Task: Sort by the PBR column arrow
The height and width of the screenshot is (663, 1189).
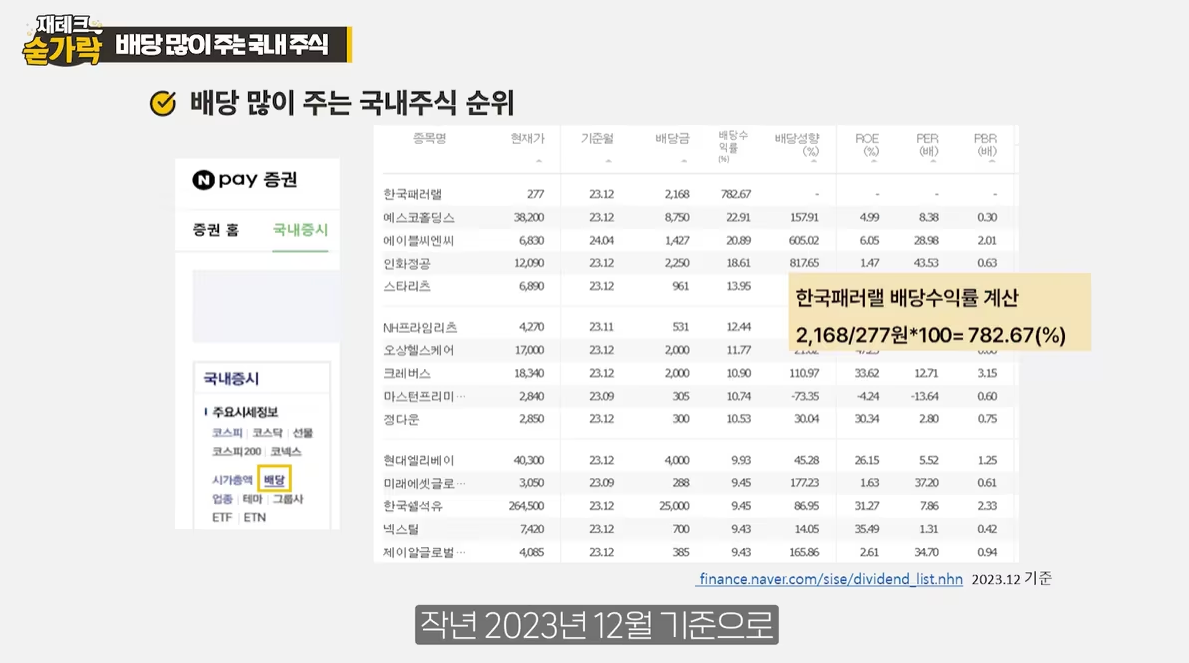Action: coord(992,161)
